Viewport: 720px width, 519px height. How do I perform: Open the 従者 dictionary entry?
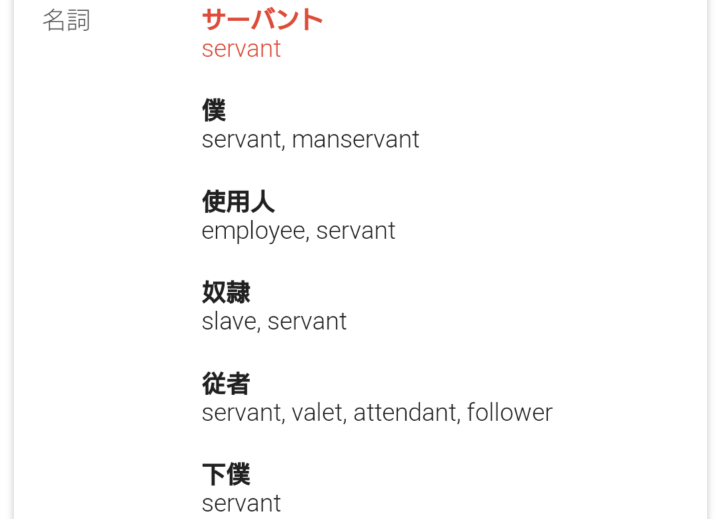point(226,383)
